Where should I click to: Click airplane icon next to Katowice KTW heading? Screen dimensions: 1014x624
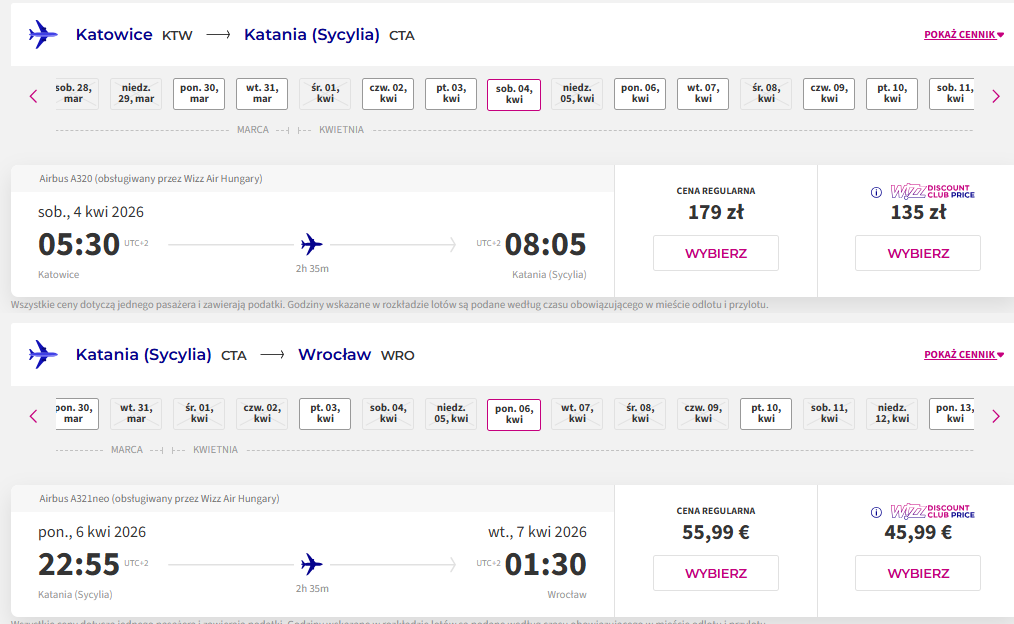[43, 34]
